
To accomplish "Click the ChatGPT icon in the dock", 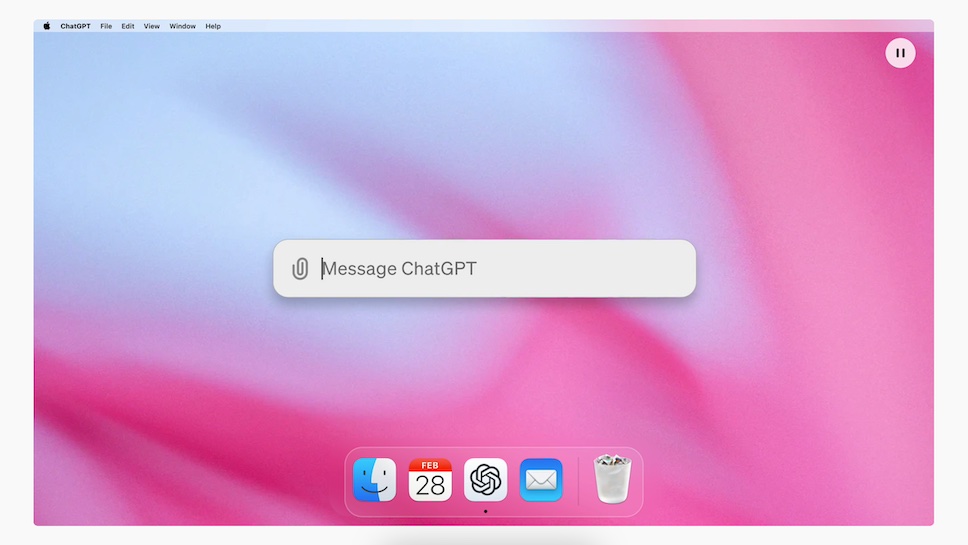I will pos(486,481).
